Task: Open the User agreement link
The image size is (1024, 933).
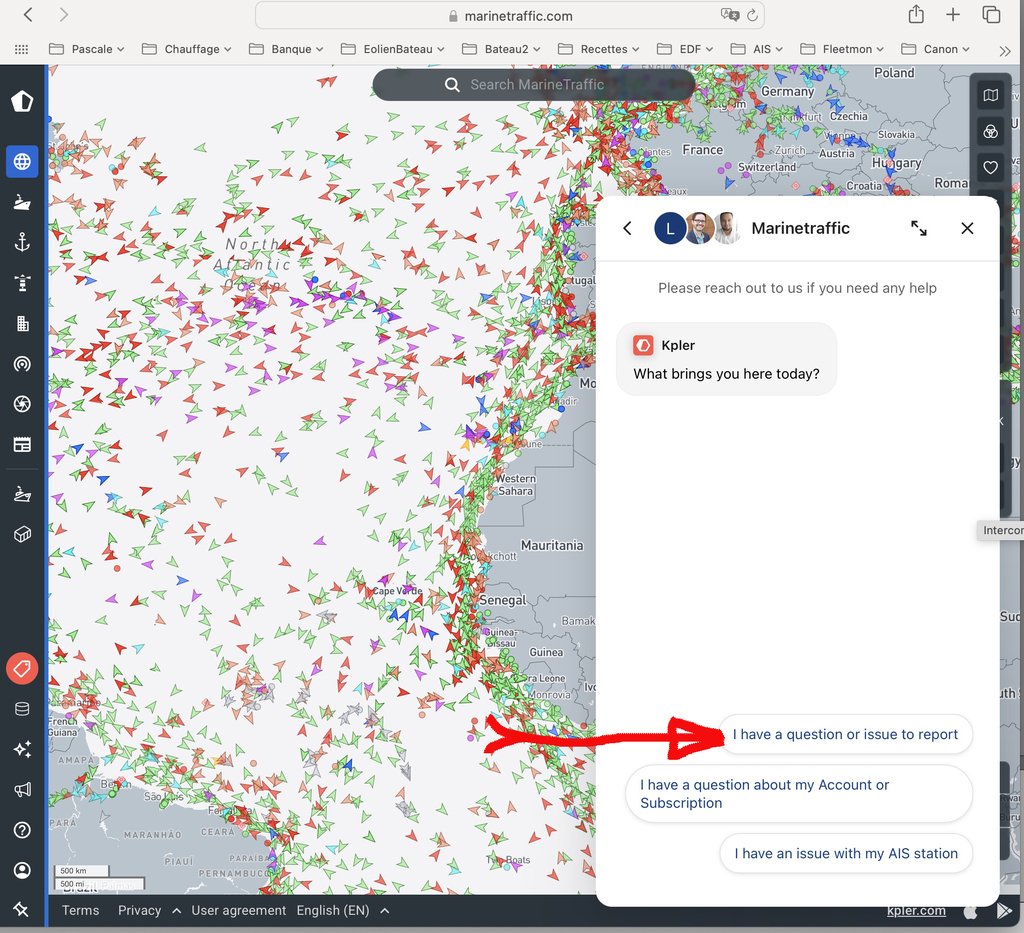Action: tap(238, 910)
